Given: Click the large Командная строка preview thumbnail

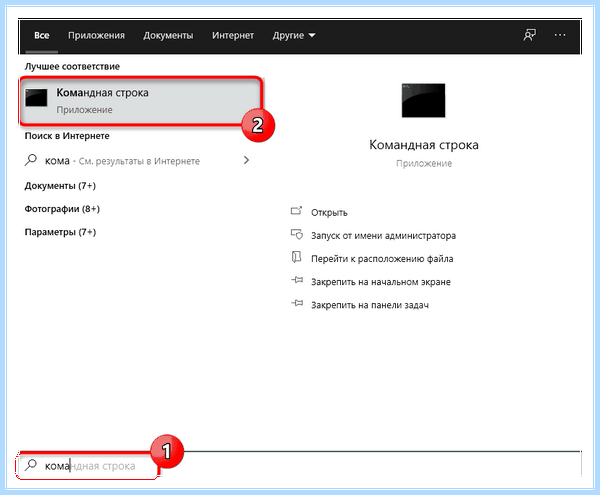Looking at the screenshot, I should tap(423, 100).
